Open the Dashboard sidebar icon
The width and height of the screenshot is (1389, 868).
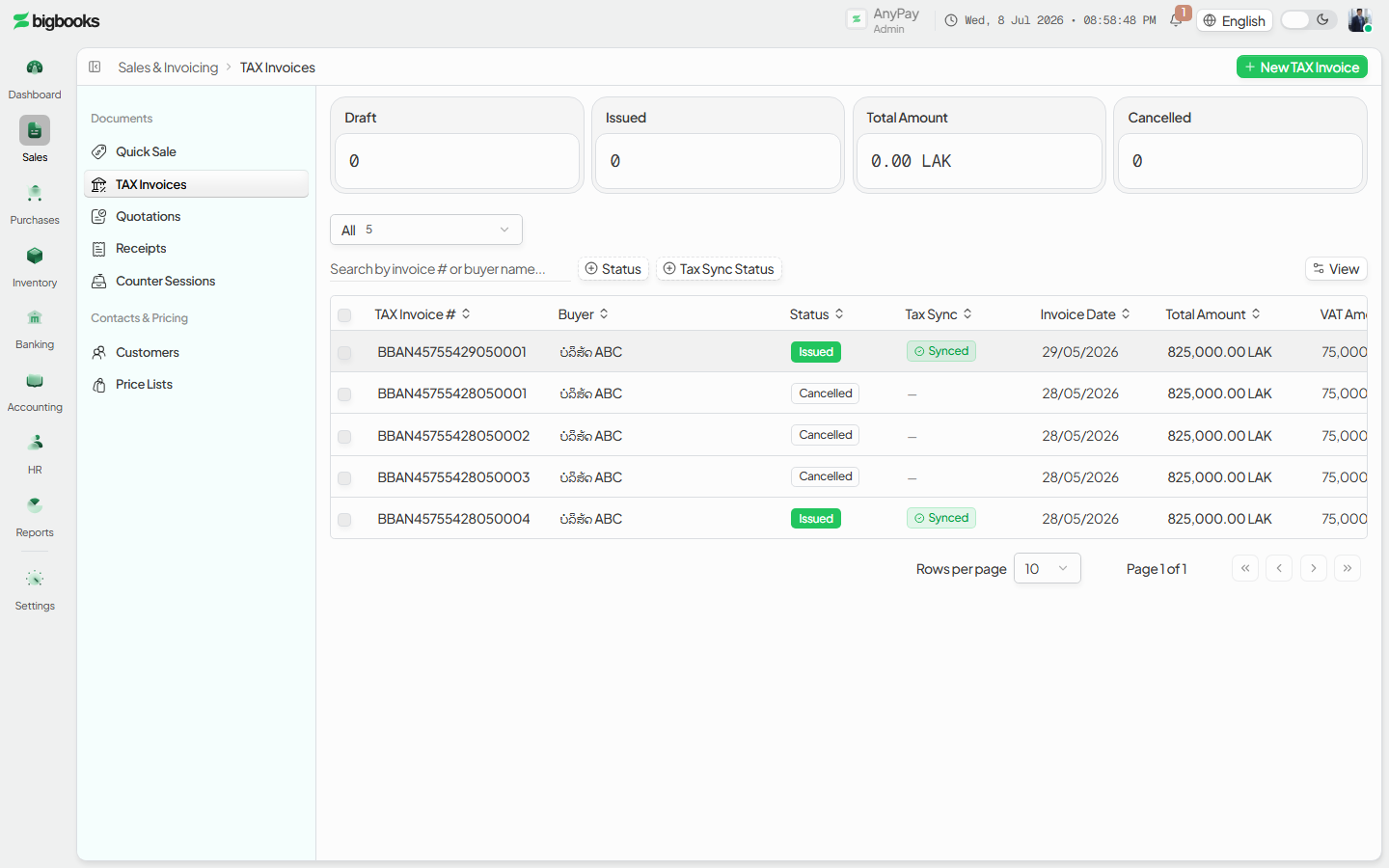(x=35, y=68)
